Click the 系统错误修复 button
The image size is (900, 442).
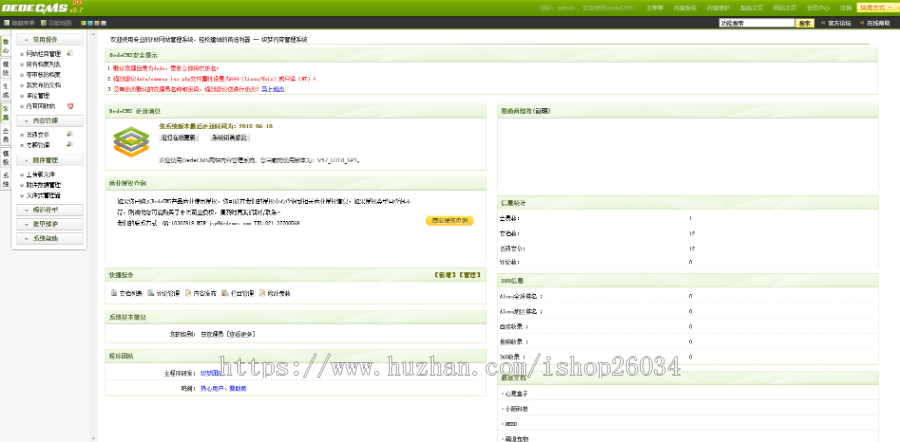click(230, 138)
